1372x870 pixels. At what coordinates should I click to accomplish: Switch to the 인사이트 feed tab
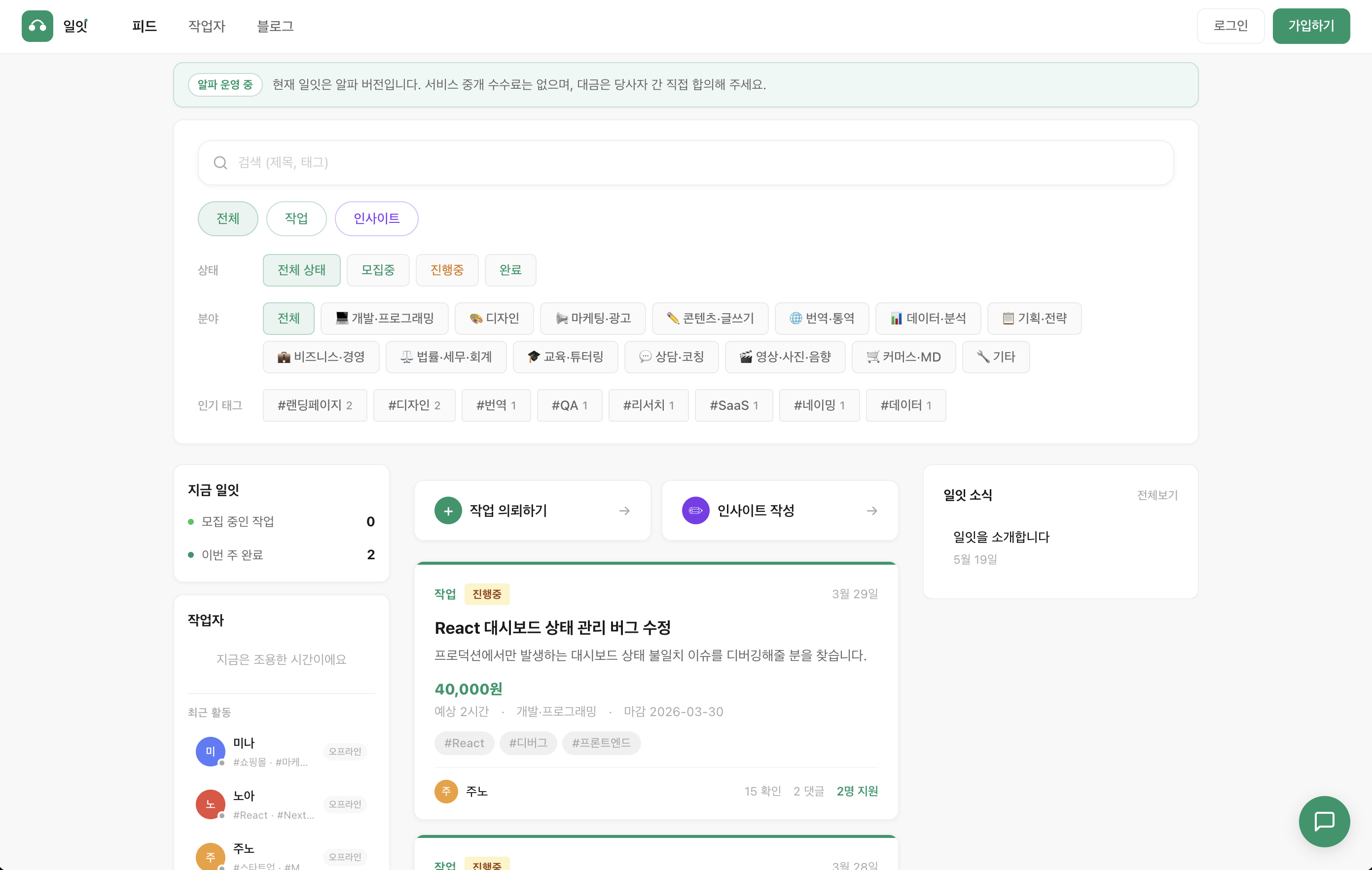click(x=377, y=219)
